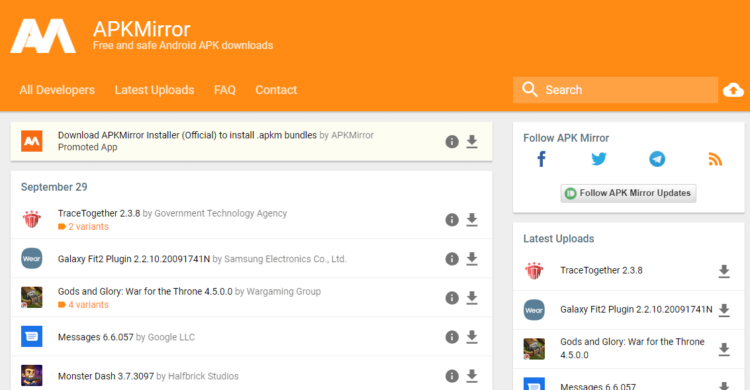Go to the Latest Uploads menu item
The width and height of the screenshot is (750, 390).
click(x=154, y=90)
